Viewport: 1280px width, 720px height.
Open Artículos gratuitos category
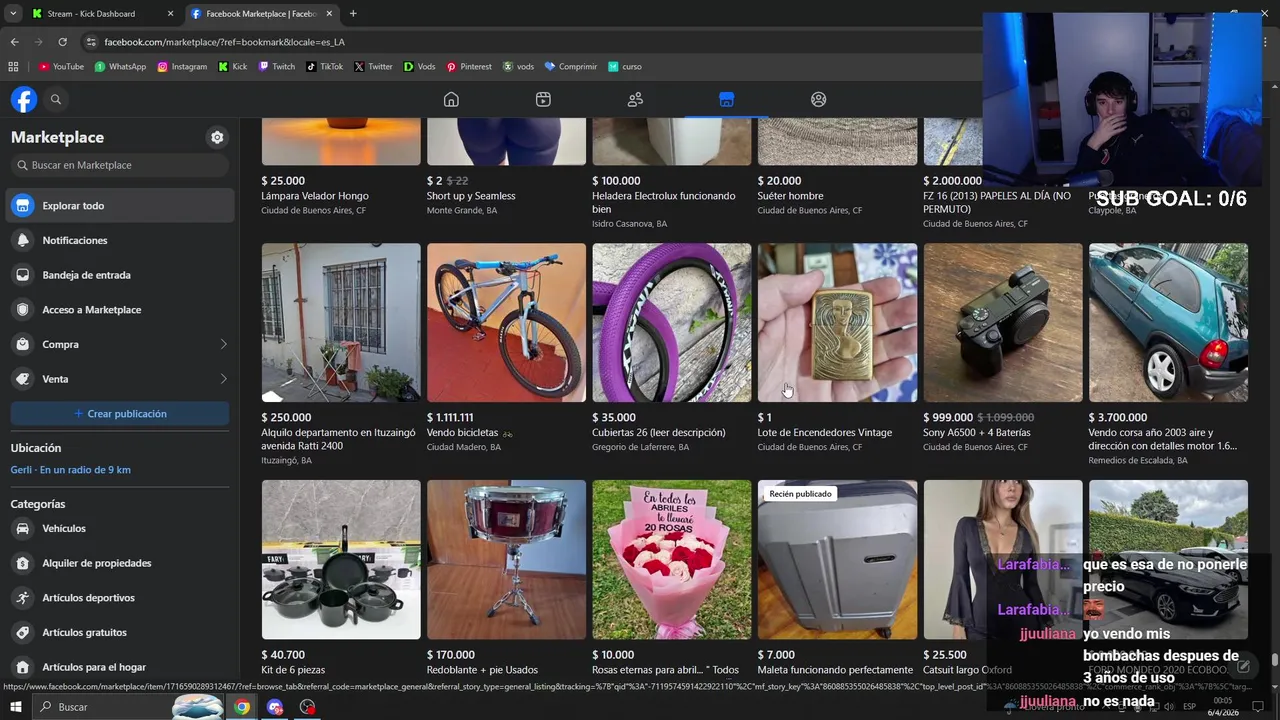click(120, 632)
